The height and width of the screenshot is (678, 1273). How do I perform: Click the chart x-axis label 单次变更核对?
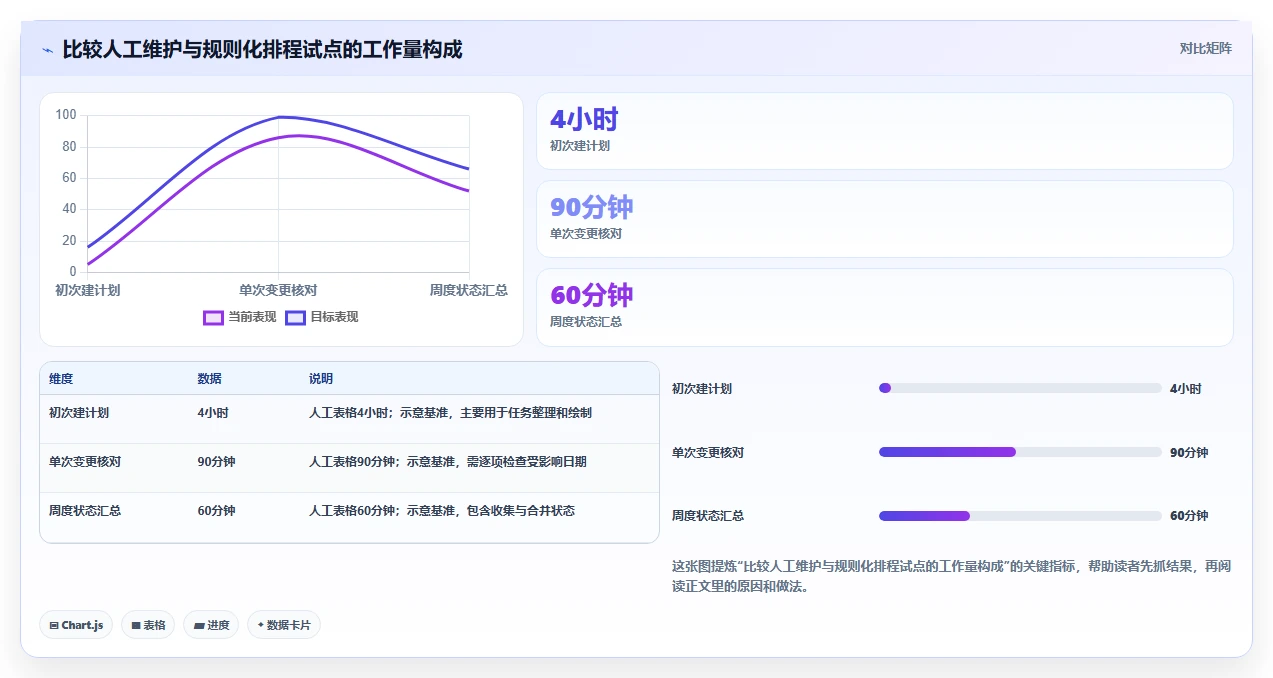(x=278, y=290)
